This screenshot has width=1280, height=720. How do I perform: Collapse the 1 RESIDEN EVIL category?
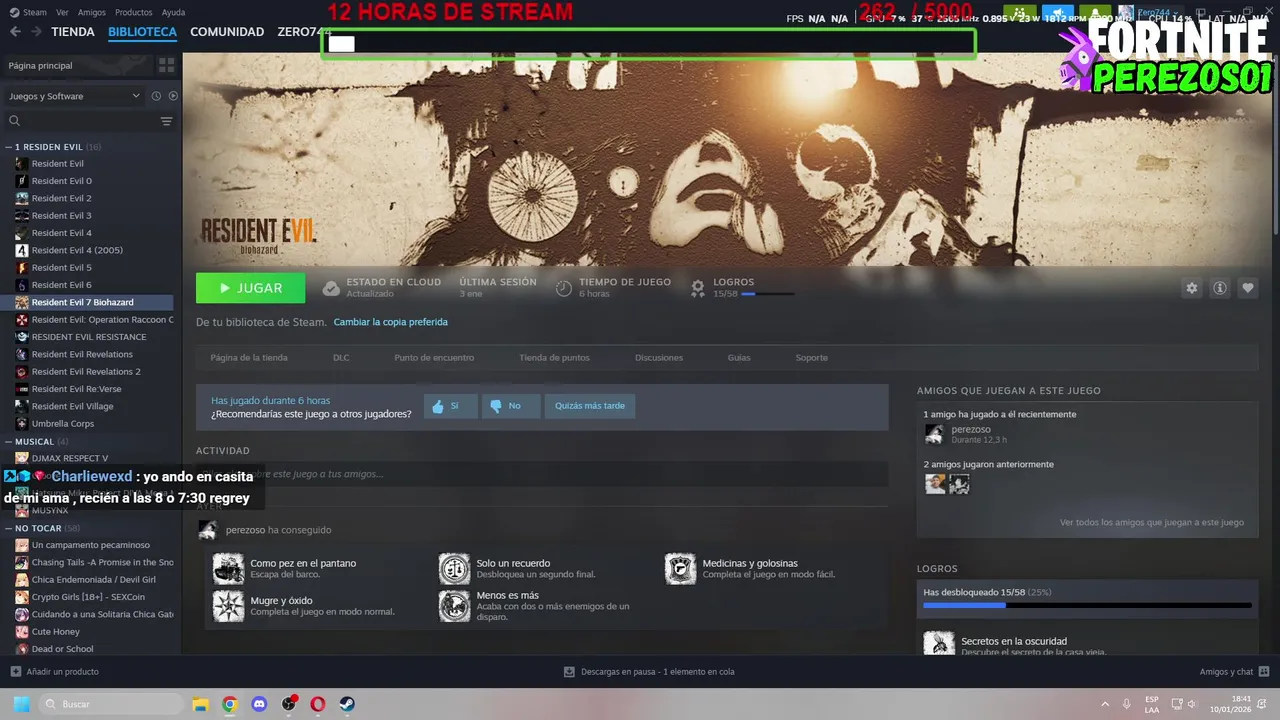coord(9,147)
